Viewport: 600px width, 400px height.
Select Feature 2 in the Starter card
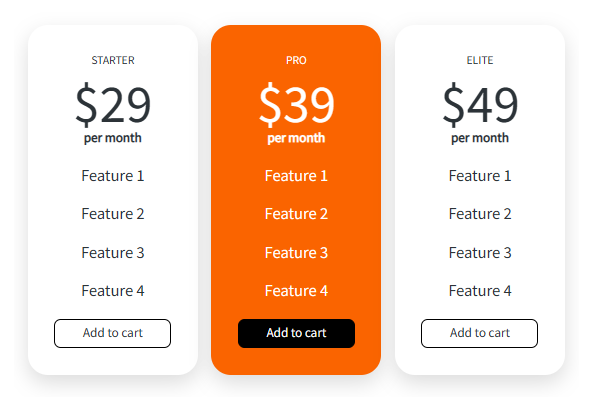point(113,214)
